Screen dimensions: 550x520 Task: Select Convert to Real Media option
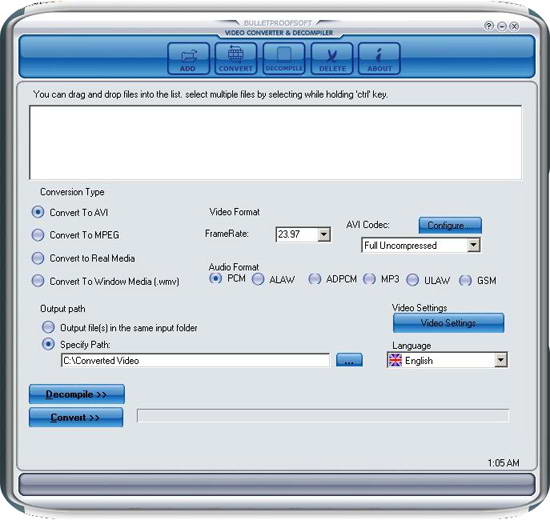pos(83,258)
